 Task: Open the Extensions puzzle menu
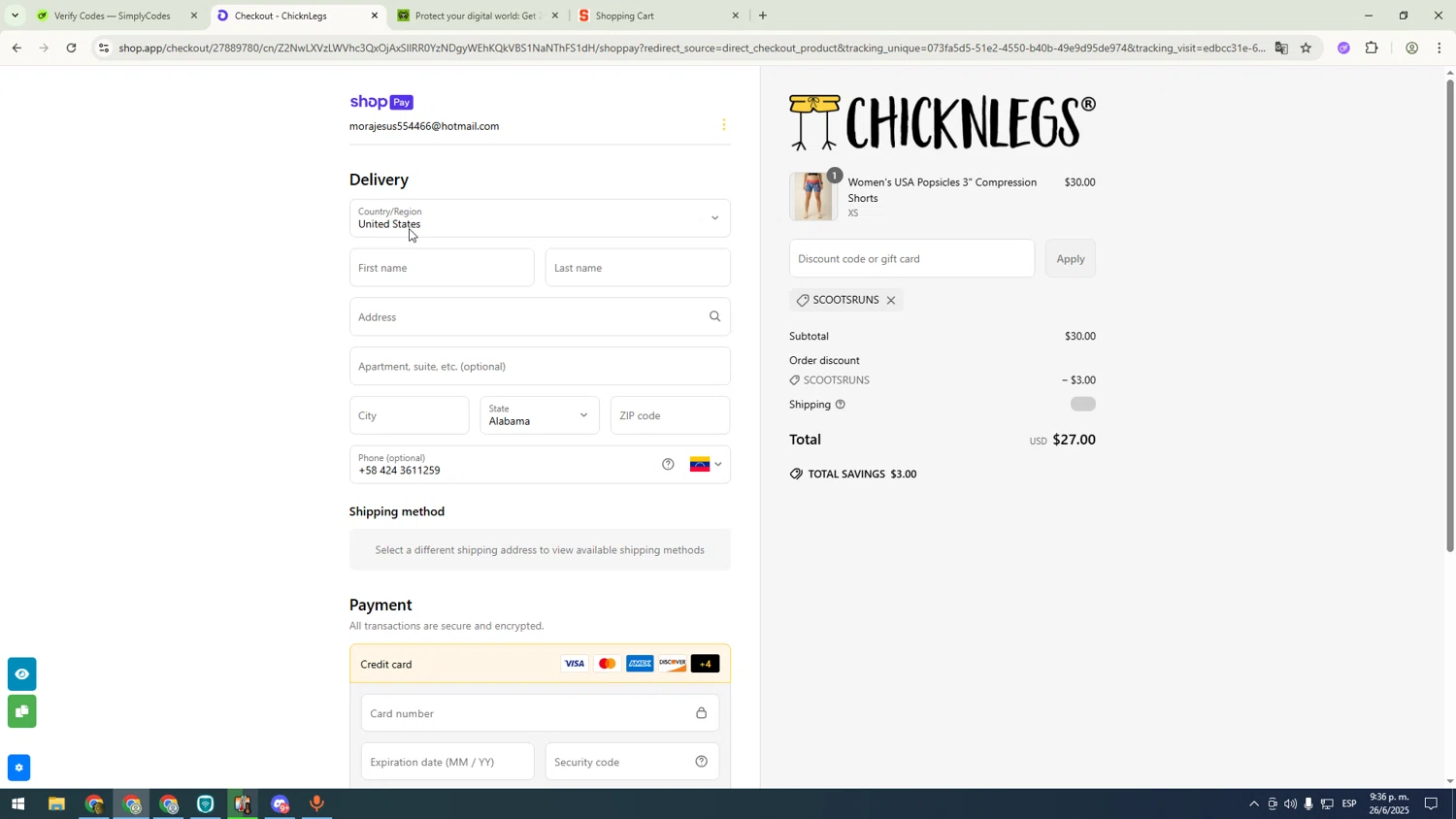[x=1373, y=48]
